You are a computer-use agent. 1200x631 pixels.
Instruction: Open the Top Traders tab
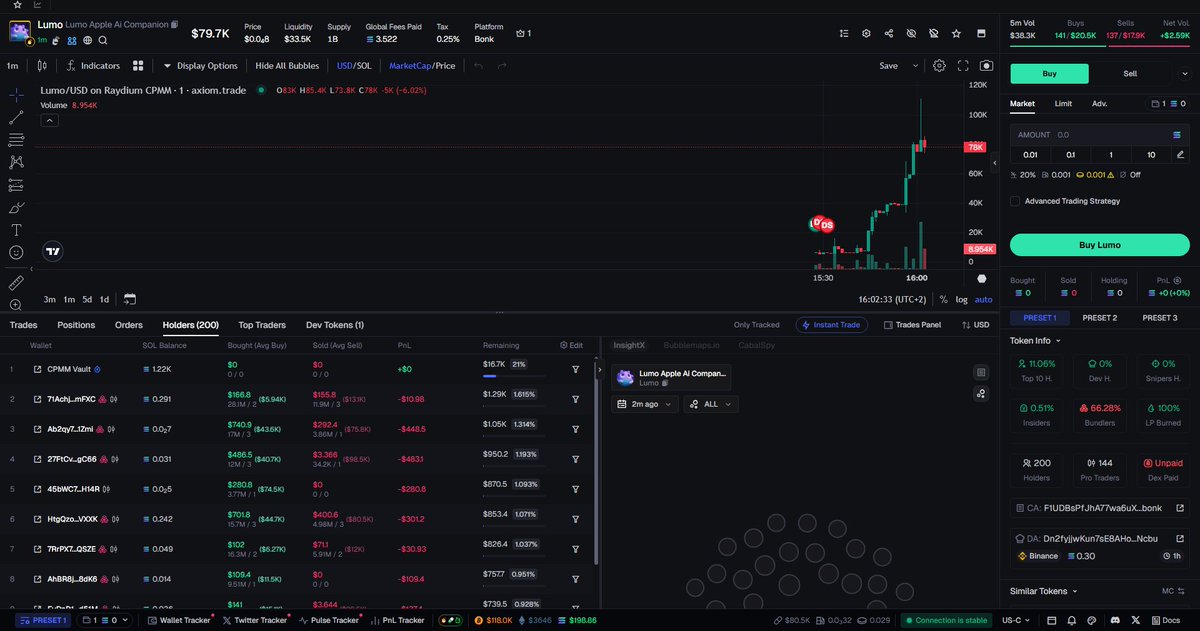click(262, 325)
